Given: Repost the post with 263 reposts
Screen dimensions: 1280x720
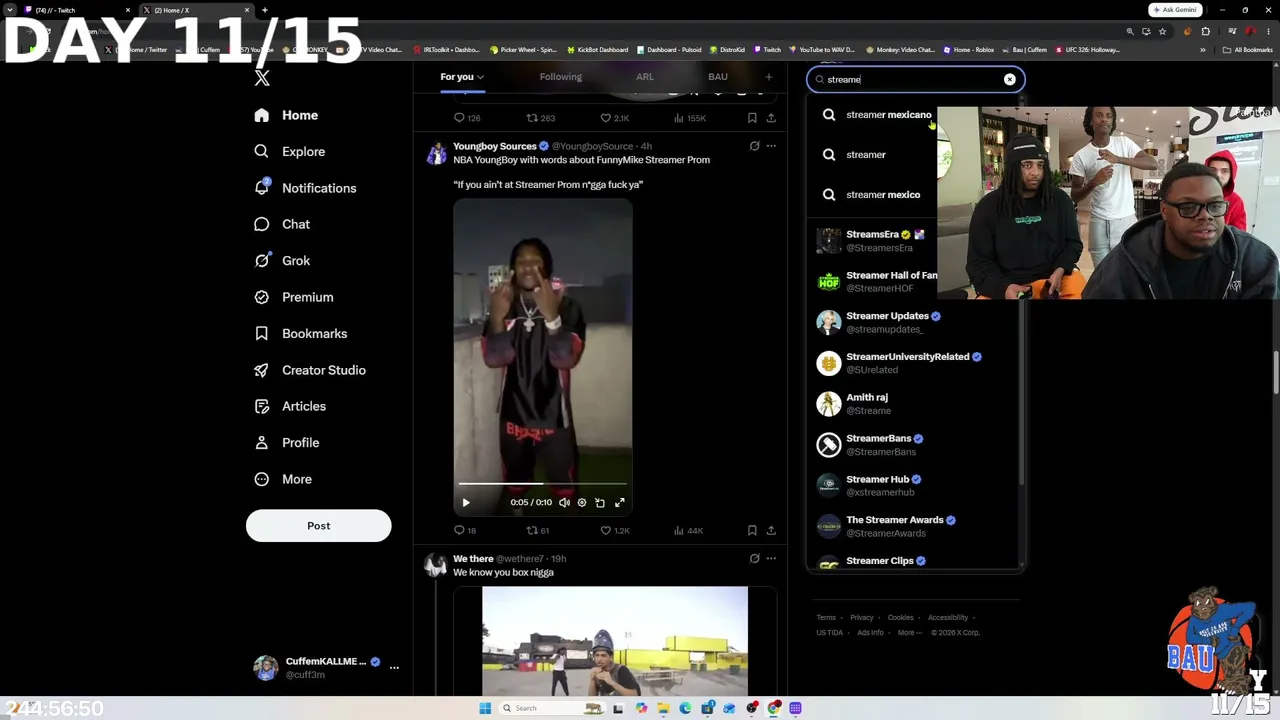Looking at the screenshot, I should [541, 118].
